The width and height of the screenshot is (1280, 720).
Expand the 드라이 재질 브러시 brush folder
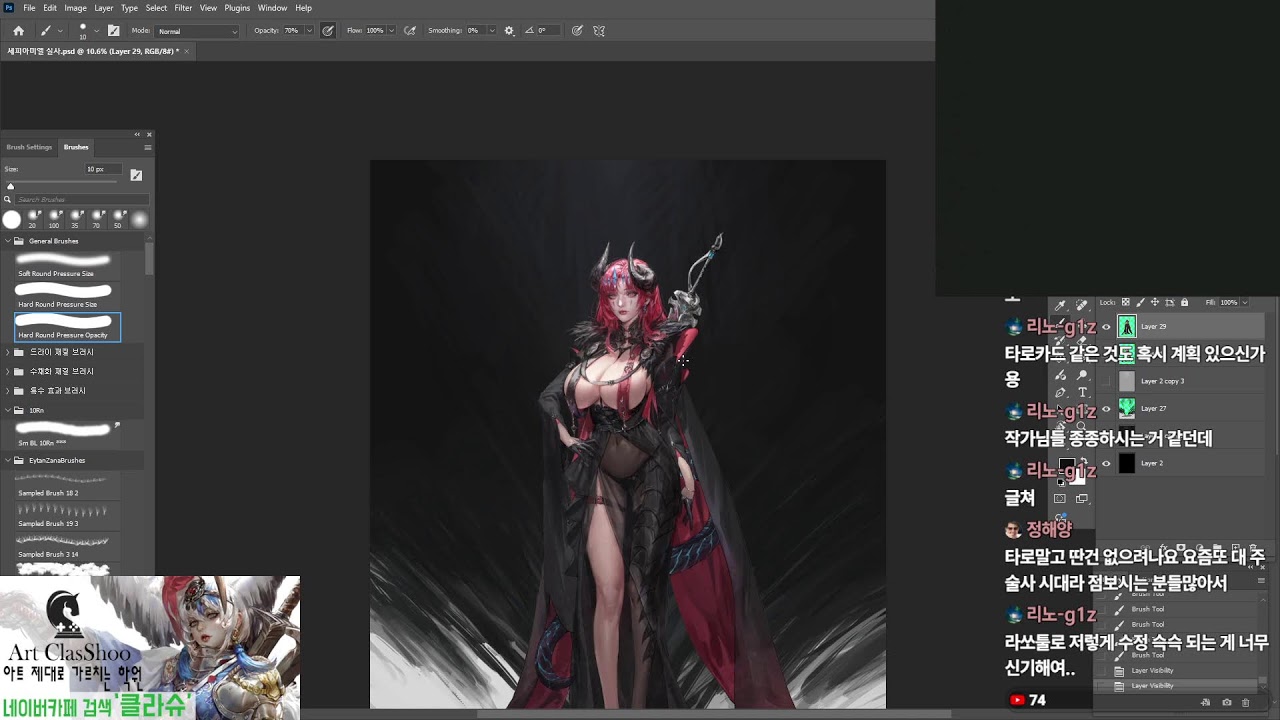8,352
